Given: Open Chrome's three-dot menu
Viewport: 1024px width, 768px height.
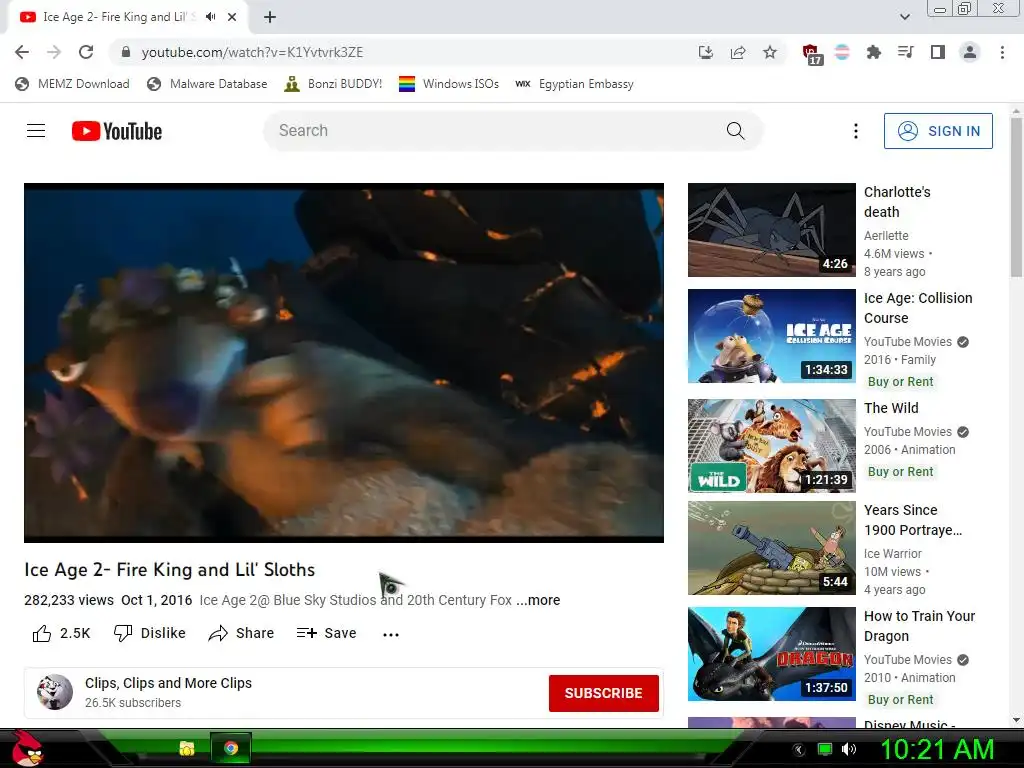Looking at the screenshot, I should 1002,52.
